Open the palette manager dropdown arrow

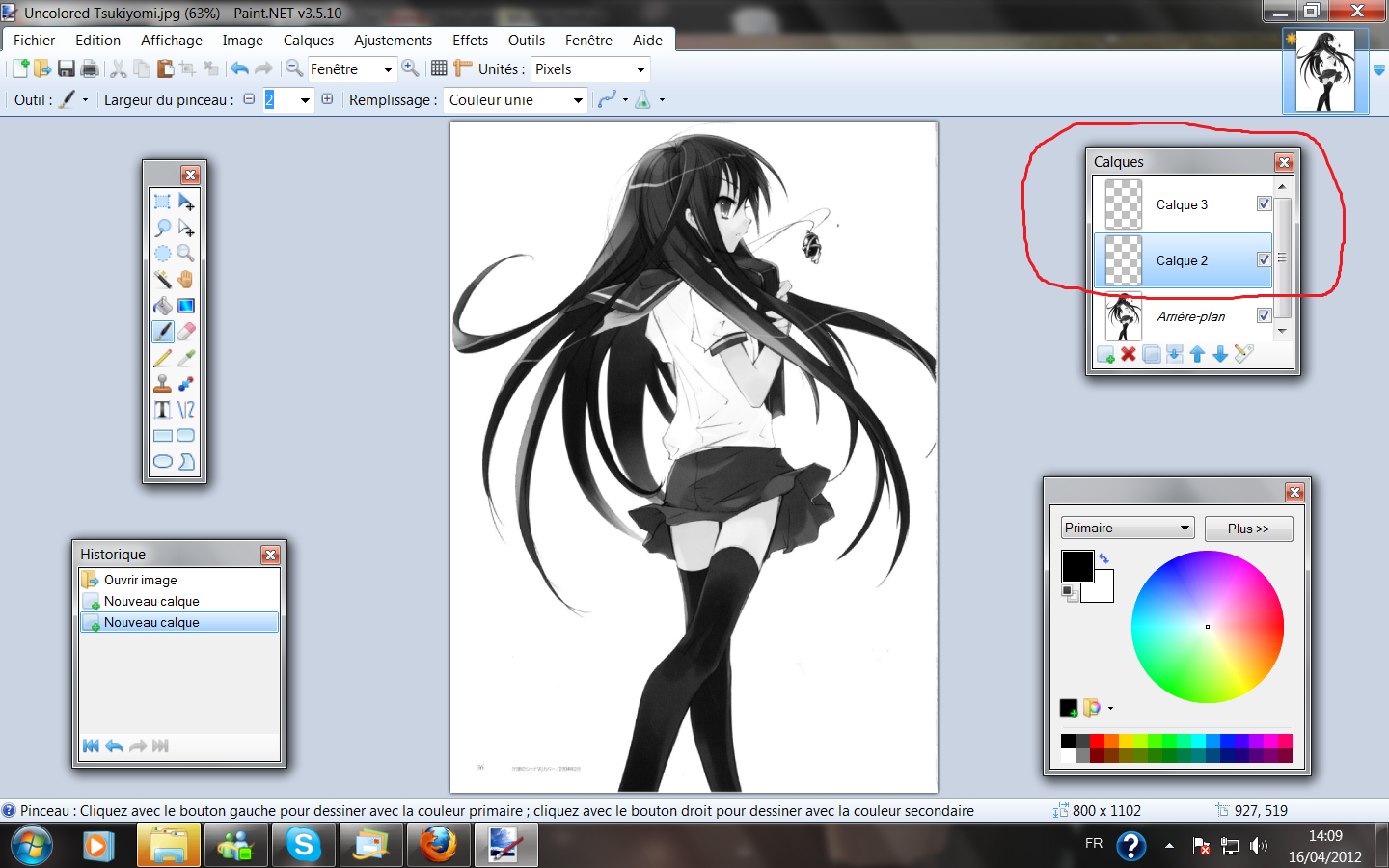pyautogui.click(x=1110, y=708)
